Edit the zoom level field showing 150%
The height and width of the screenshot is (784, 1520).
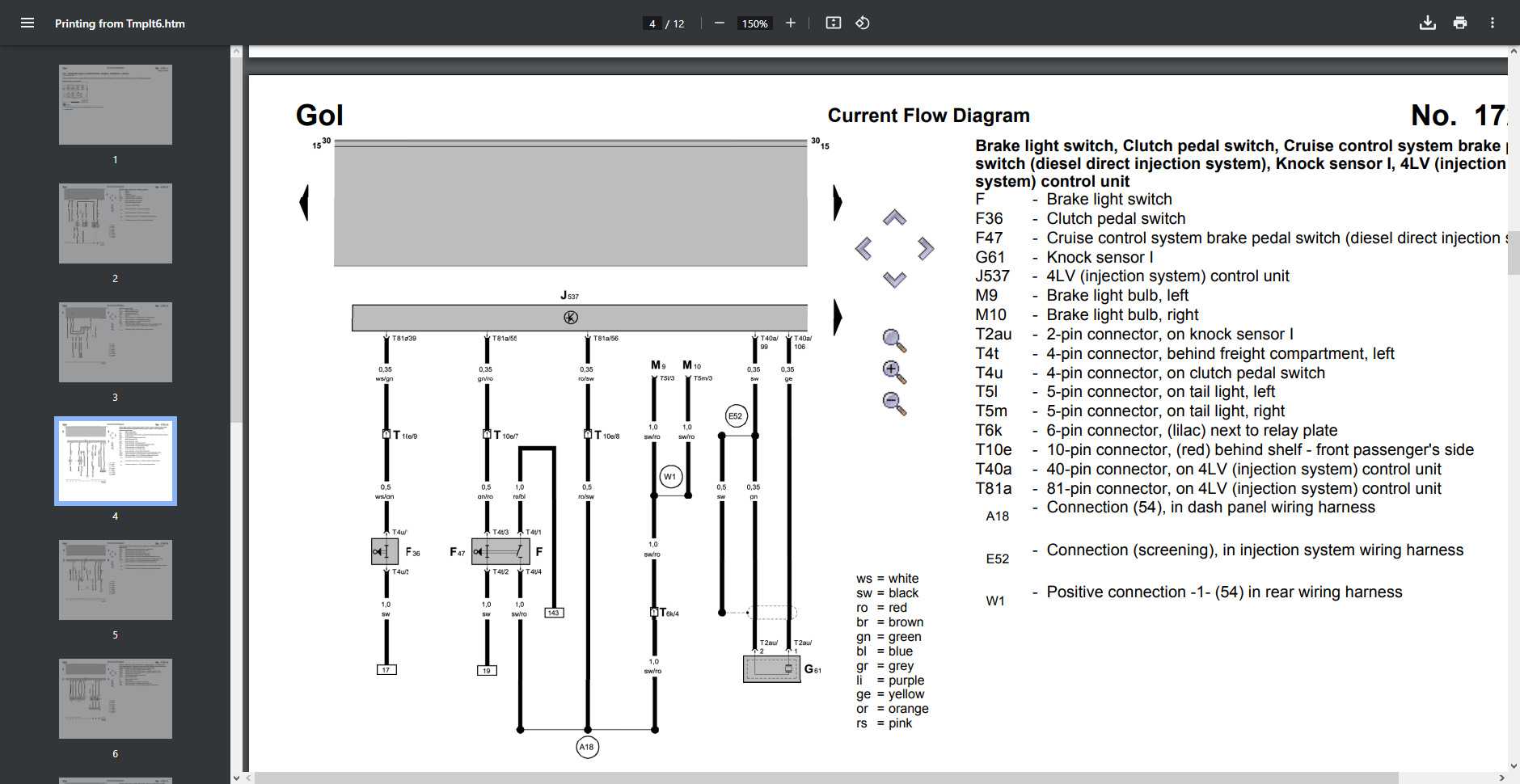click(x=754, y=23)
